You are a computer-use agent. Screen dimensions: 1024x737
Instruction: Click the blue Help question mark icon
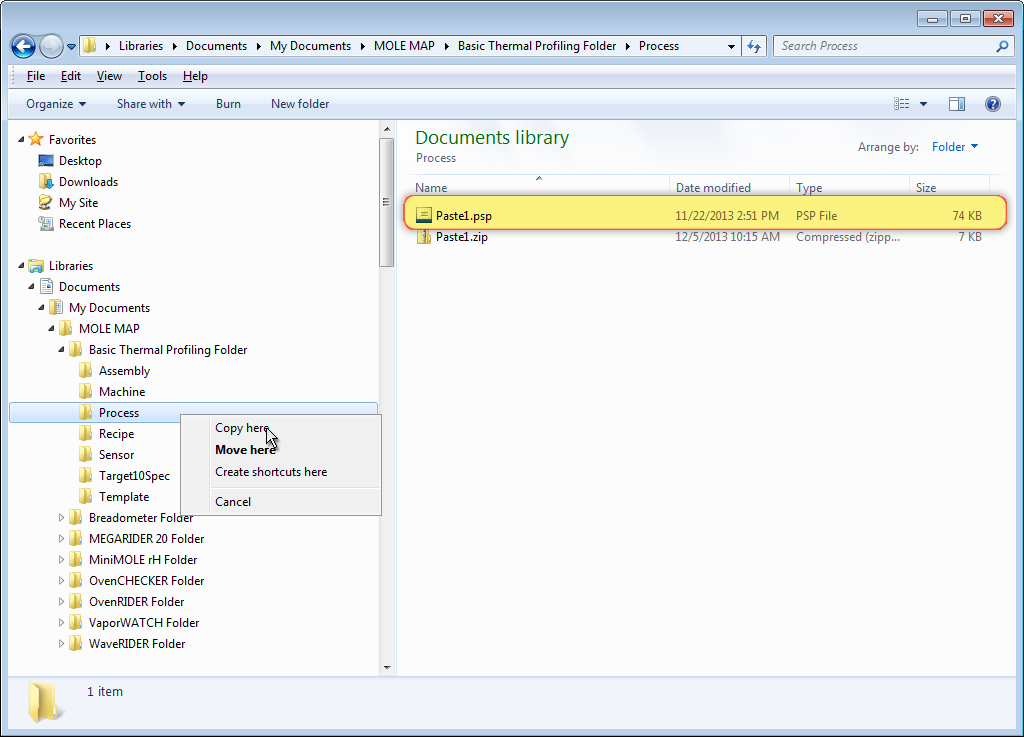pos(993,104)
